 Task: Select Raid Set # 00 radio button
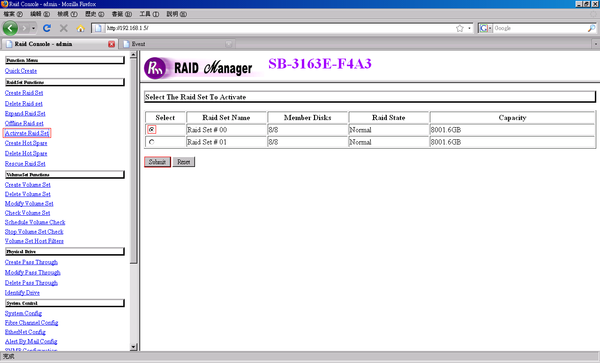point(152,130)
